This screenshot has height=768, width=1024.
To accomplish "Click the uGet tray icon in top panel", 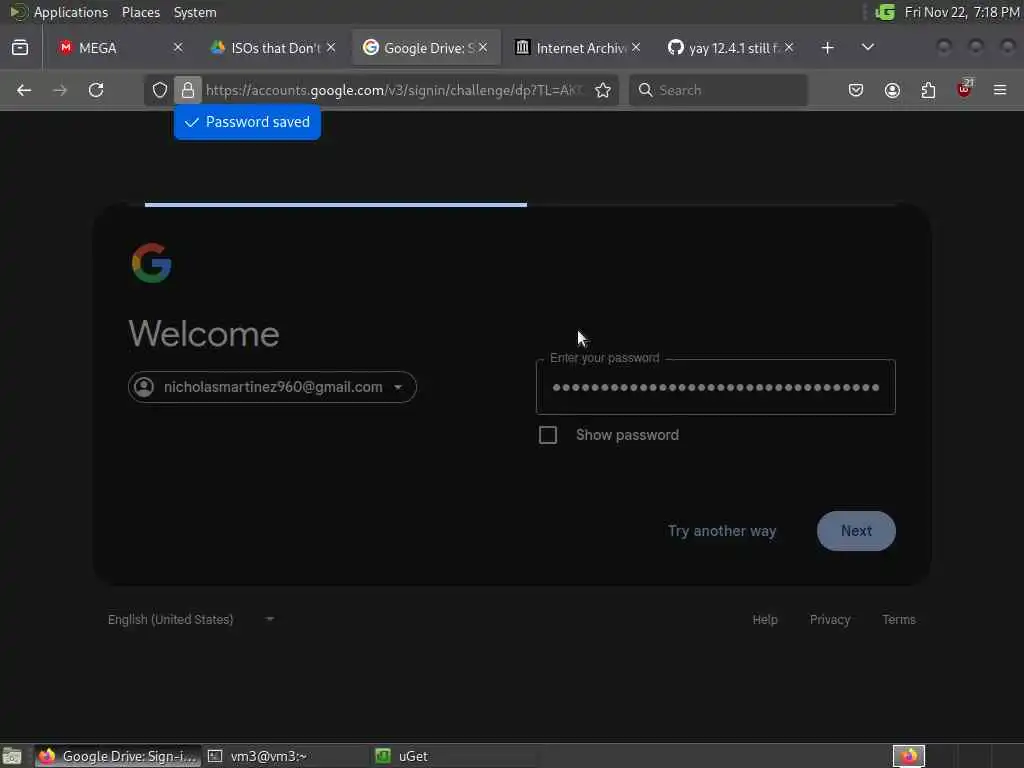I will pyautogui.click(x=885, y=12).
